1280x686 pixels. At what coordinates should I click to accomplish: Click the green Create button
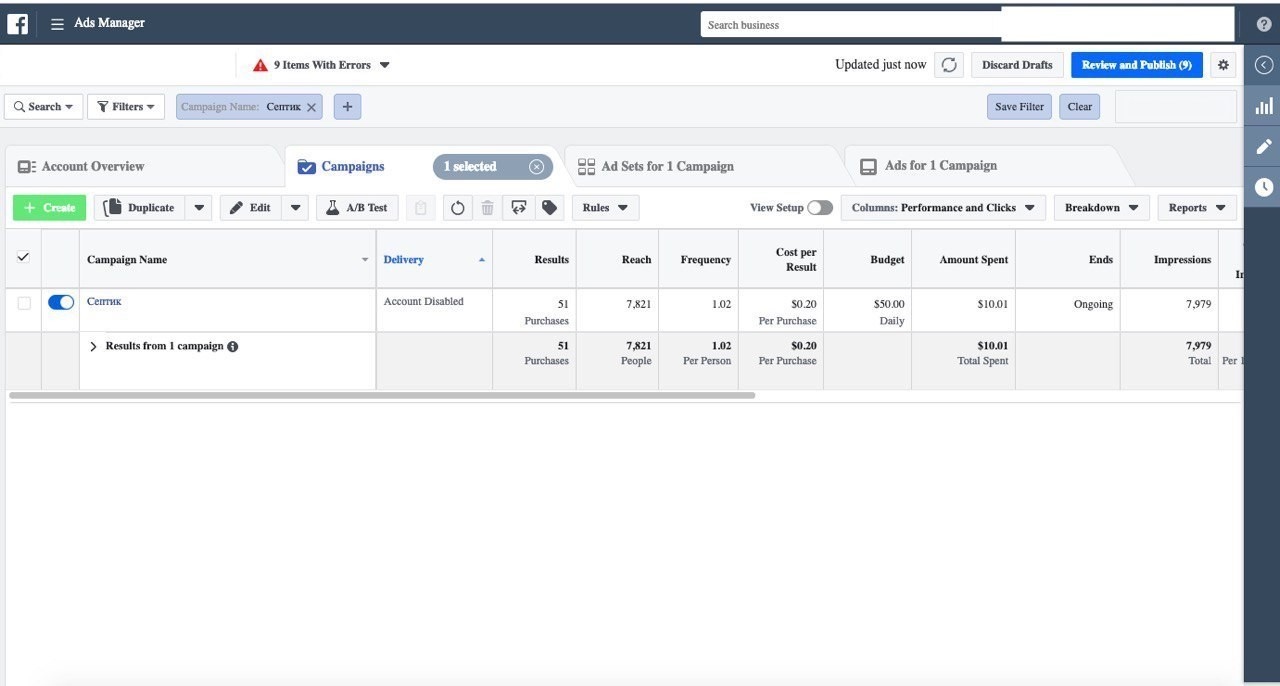49,208
